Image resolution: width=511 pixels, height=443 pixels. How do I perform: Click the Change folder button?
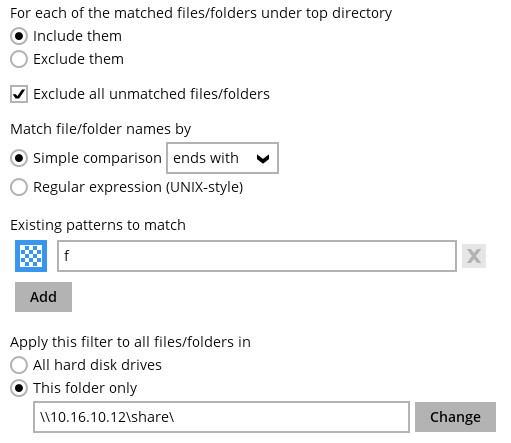[455, 417]
